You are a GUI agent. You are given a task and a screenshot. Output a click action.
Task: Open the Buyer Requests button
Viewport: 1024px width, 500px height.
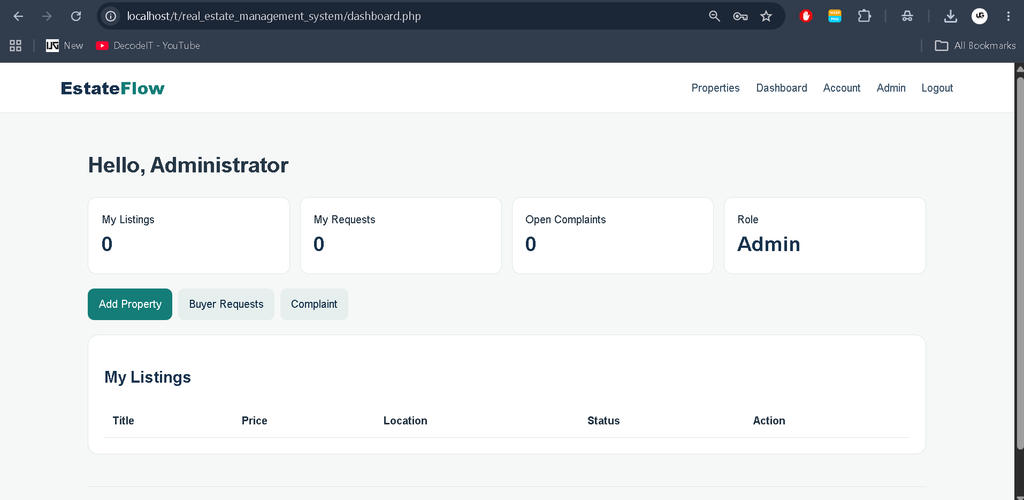(x=226, y=304)
